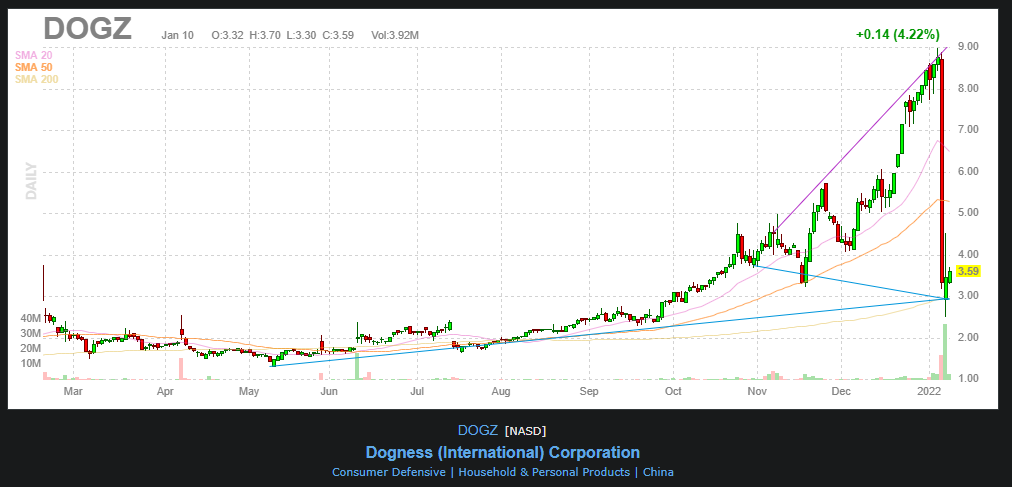Click the Vol:3.92M volume value
Viewport: 1012px width, 487px height.
point(395,35)
